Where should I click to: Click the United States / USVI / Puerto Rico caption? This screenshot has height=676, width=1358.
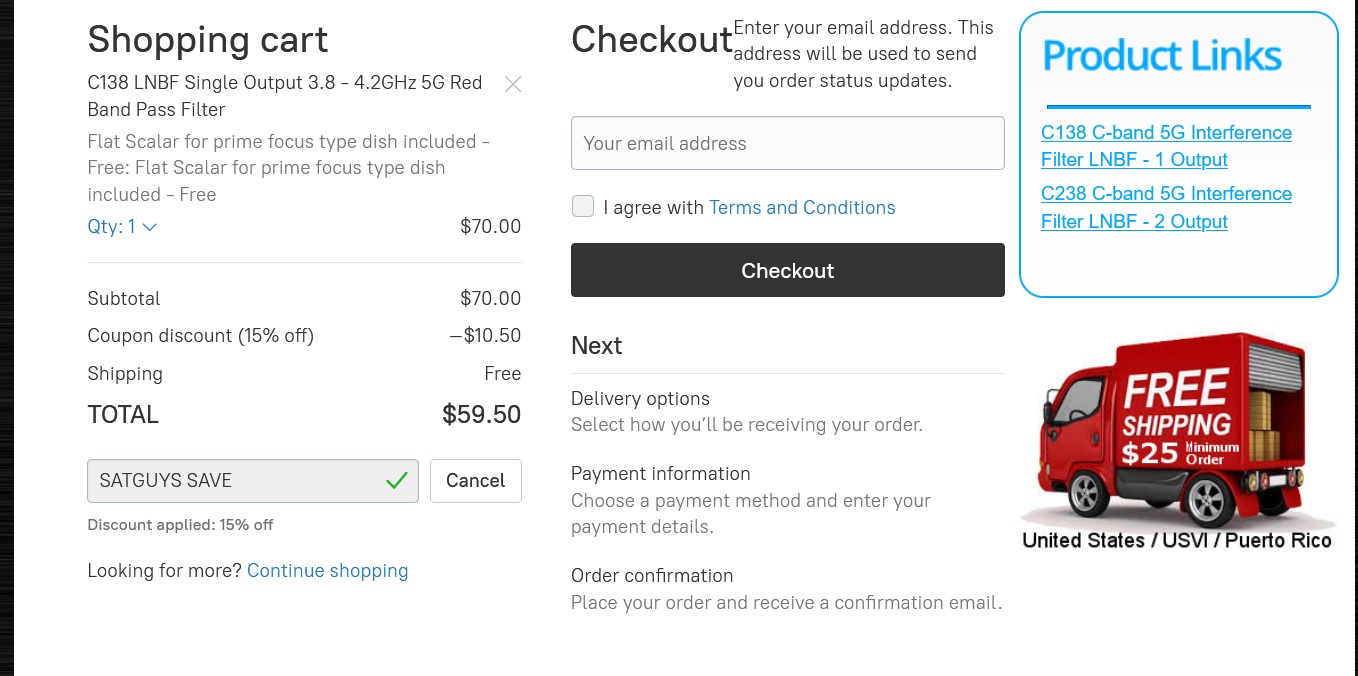(x=1177, y=540)
